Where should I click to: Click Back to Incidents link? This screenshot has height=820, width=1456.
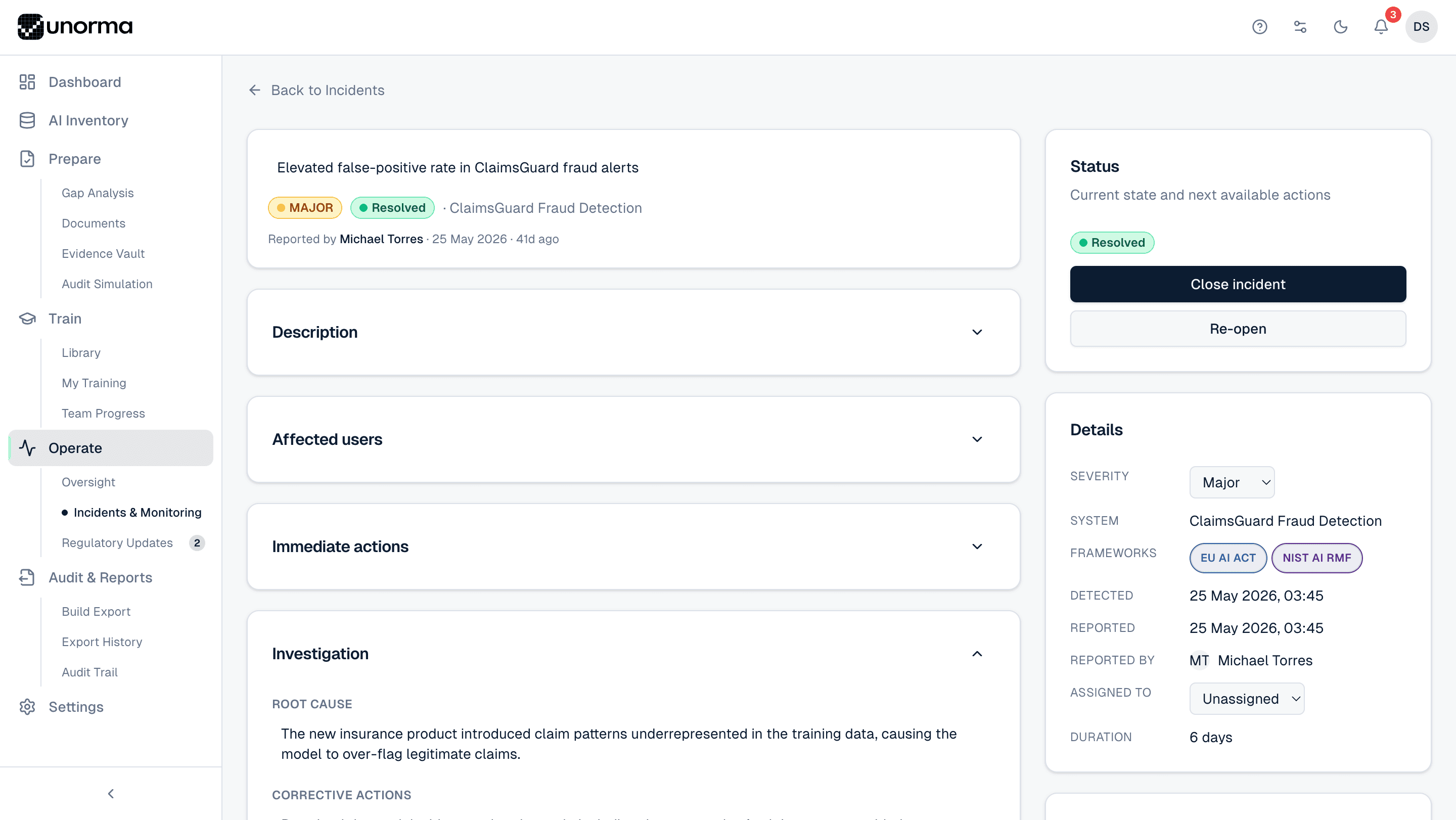(x=316, y=90)
